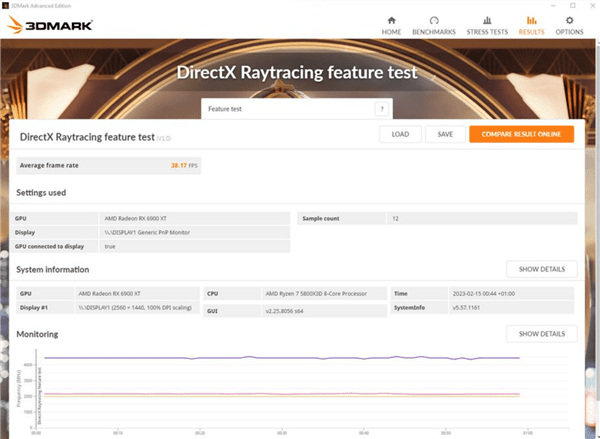Click the OPTIONS menu label
The image size is (600, 439).
pos(569,32)
